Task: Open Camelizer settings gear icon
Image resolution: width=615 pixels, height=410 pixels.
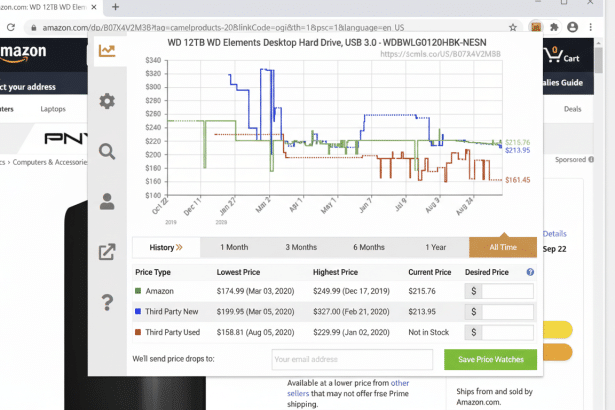Action: coord(107,101)
